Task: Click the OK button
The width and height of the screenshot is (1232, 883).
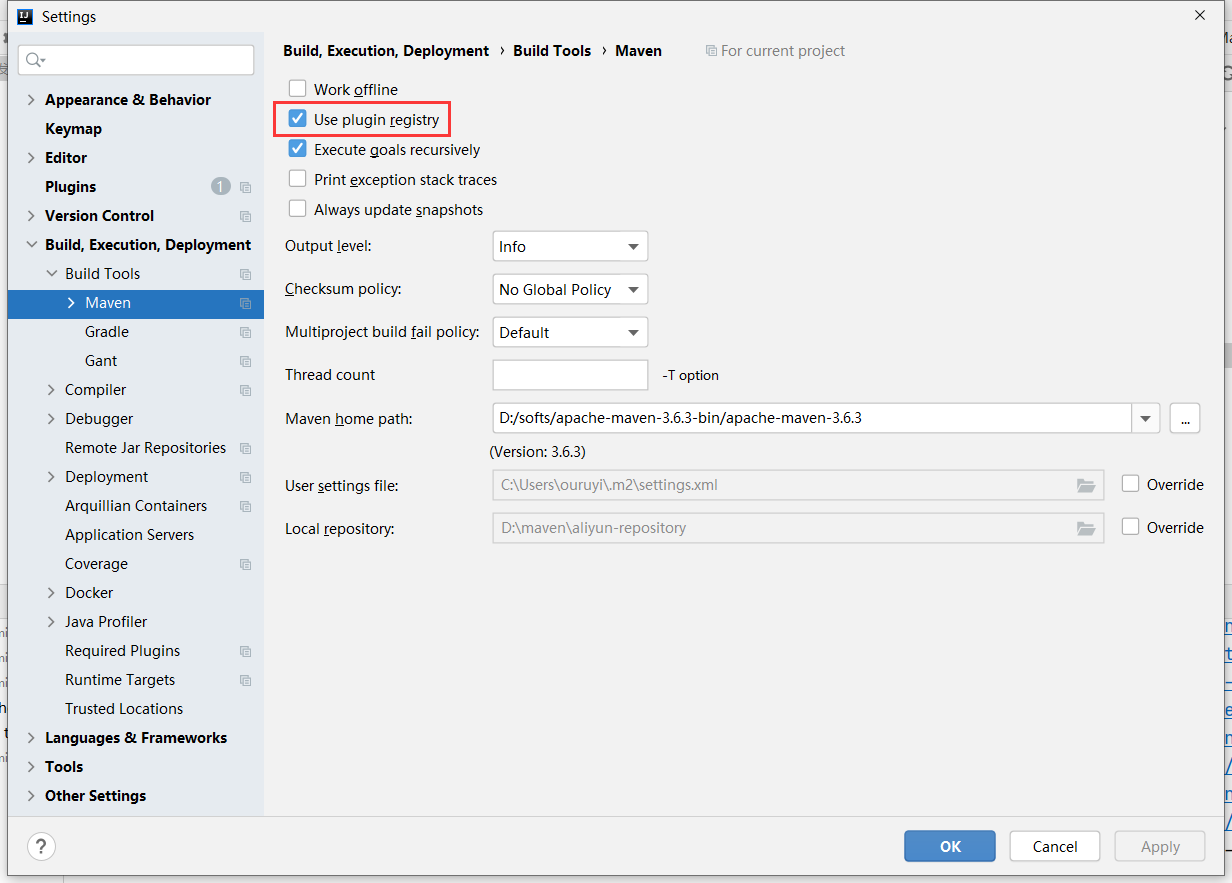Action: (949, 846)
